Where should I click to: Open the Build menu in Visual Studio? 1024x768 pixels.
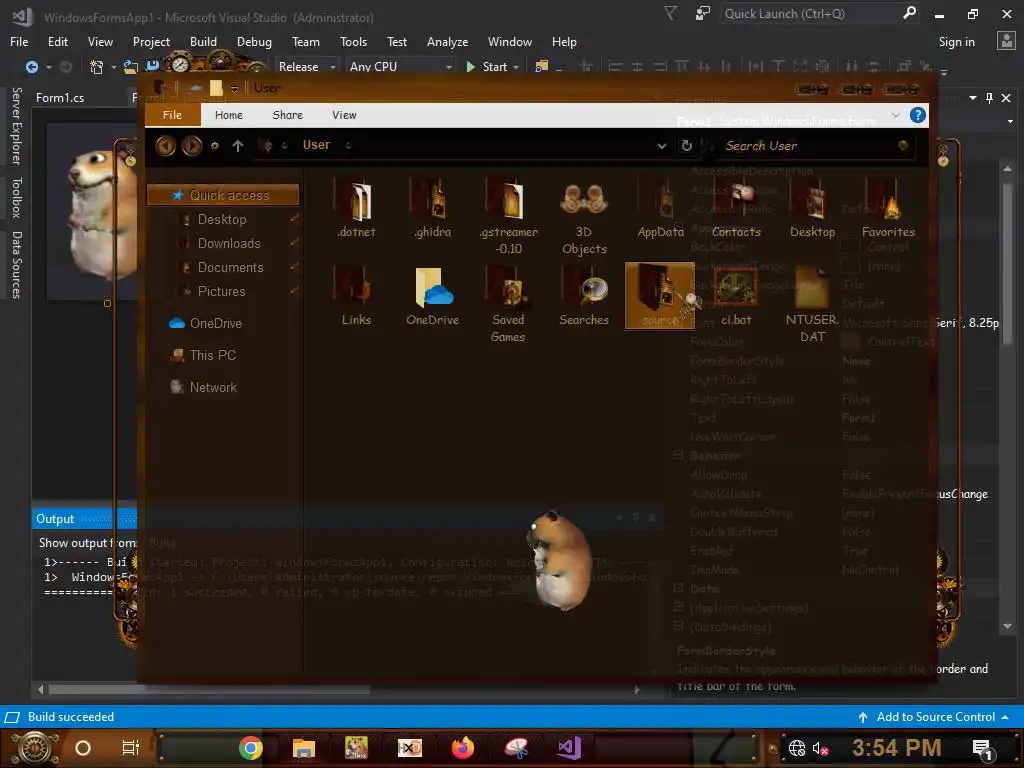click(x=203, y=42)
